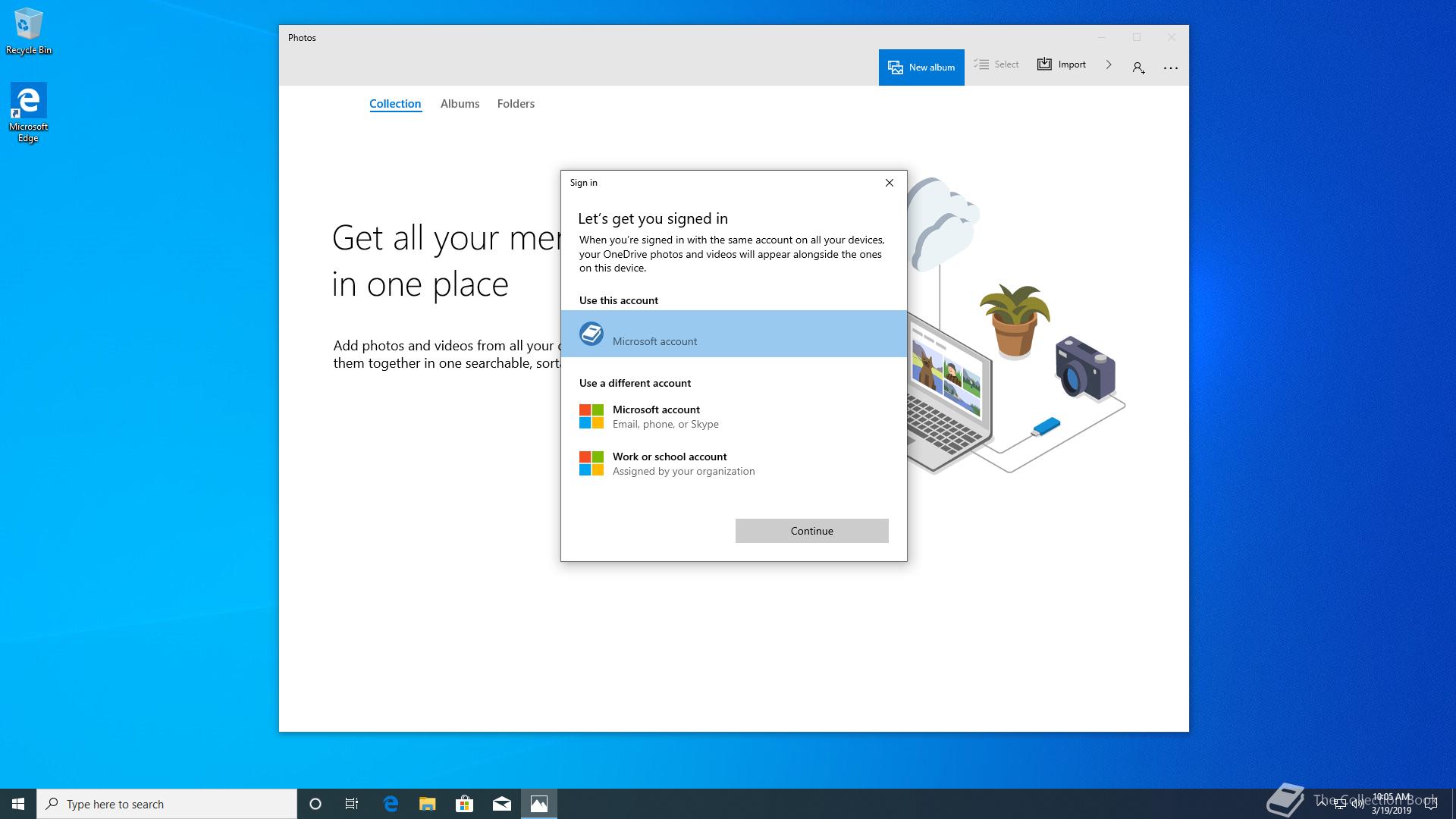
Task: Switch to the Albums tab
Action: [460, 104]
